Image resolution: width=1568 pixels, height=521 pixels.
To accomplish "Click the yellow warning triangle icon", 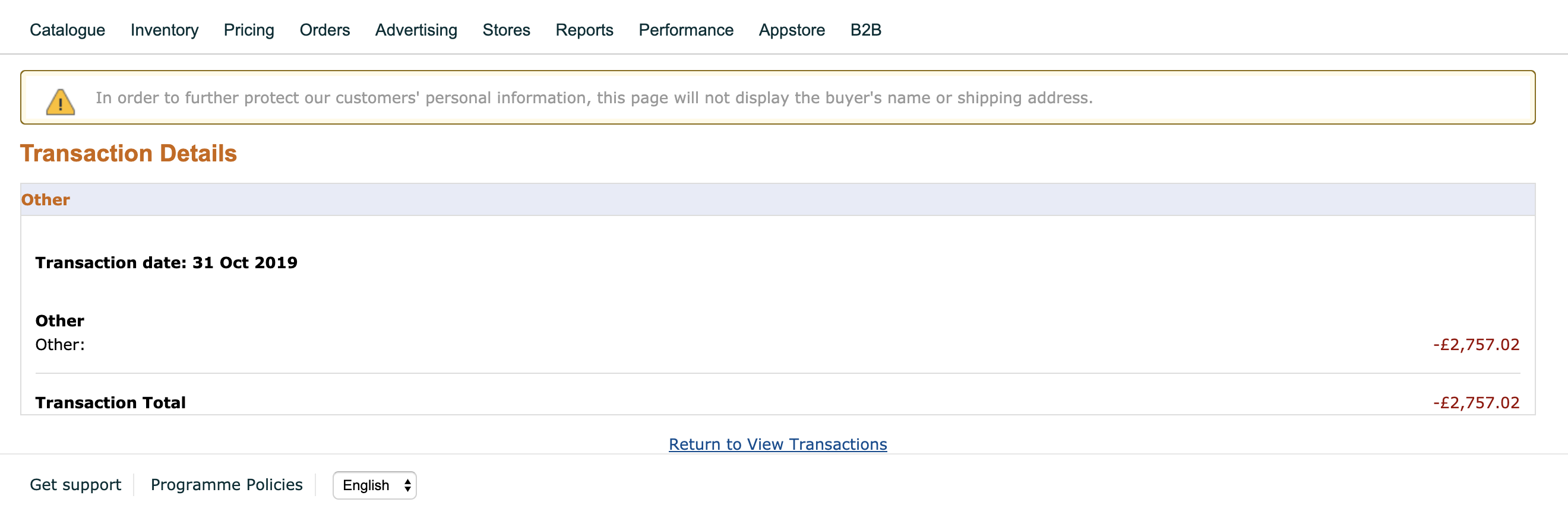I will click(x=60, y=101).
